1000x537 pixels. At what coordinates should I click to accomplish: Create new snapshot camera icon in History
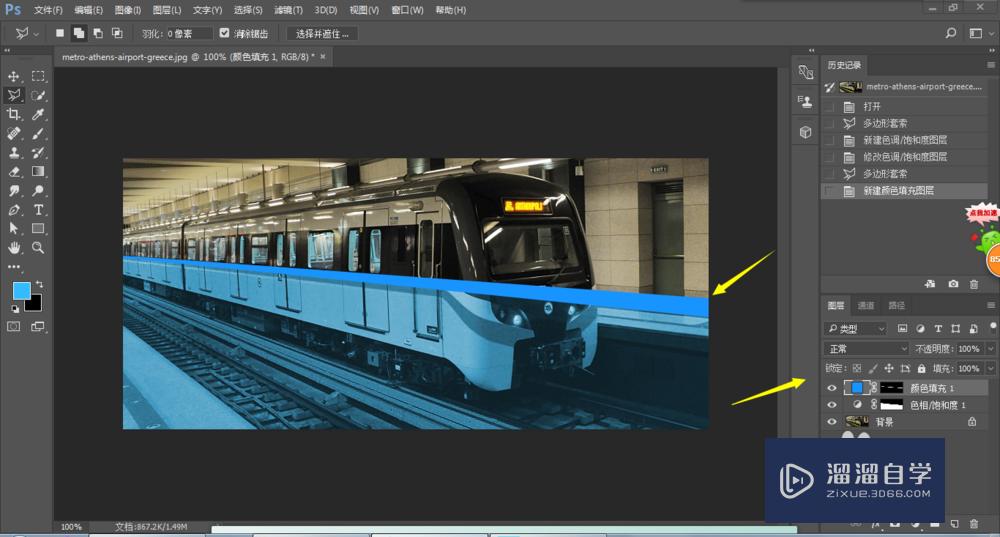pyautogui.click(x=953, y=284)
